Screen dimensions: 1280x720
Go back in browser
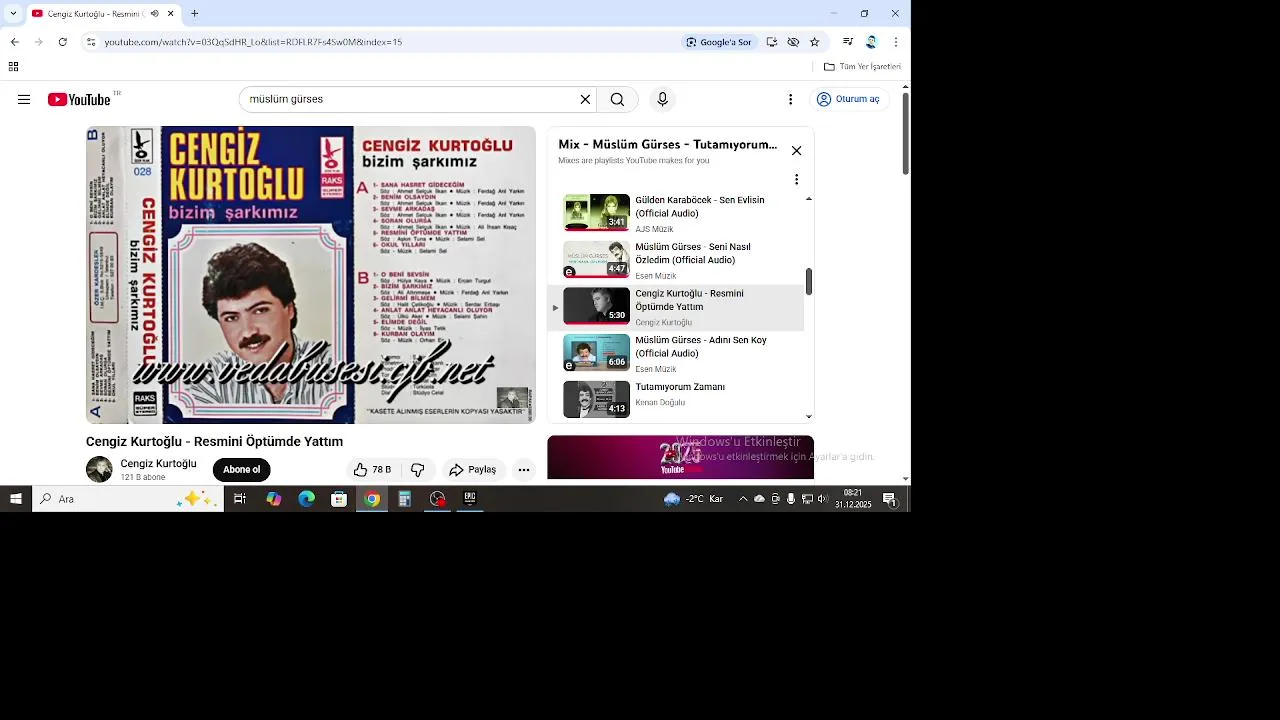14,42
